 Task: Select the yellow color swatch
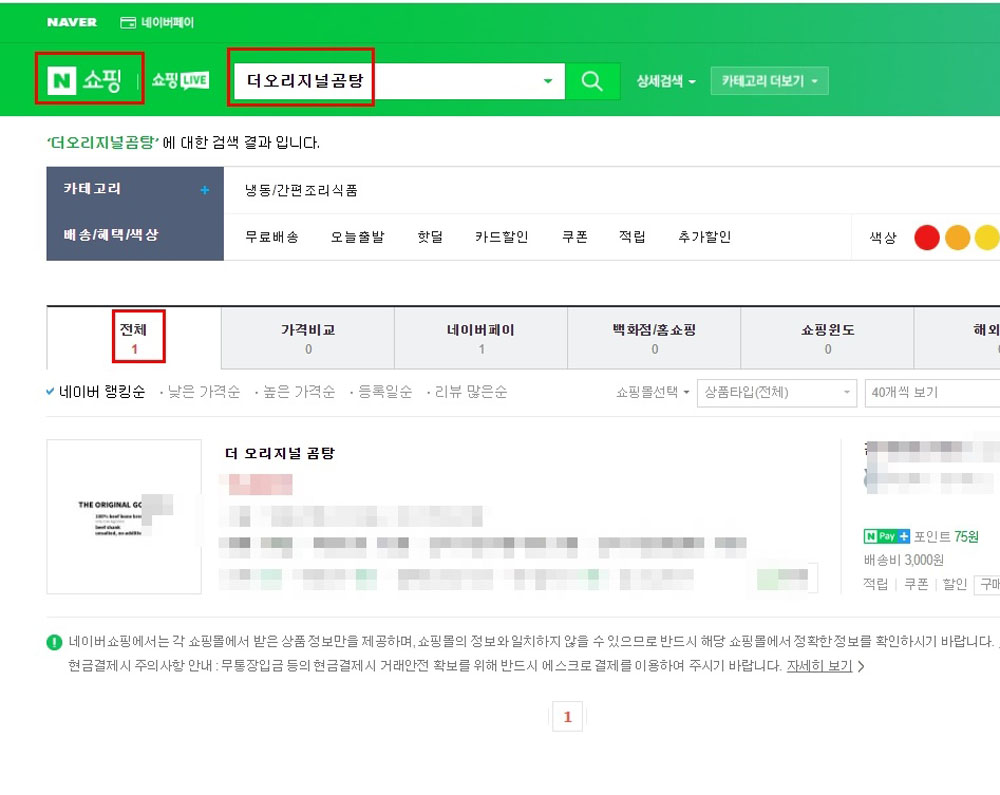(987, 238)
